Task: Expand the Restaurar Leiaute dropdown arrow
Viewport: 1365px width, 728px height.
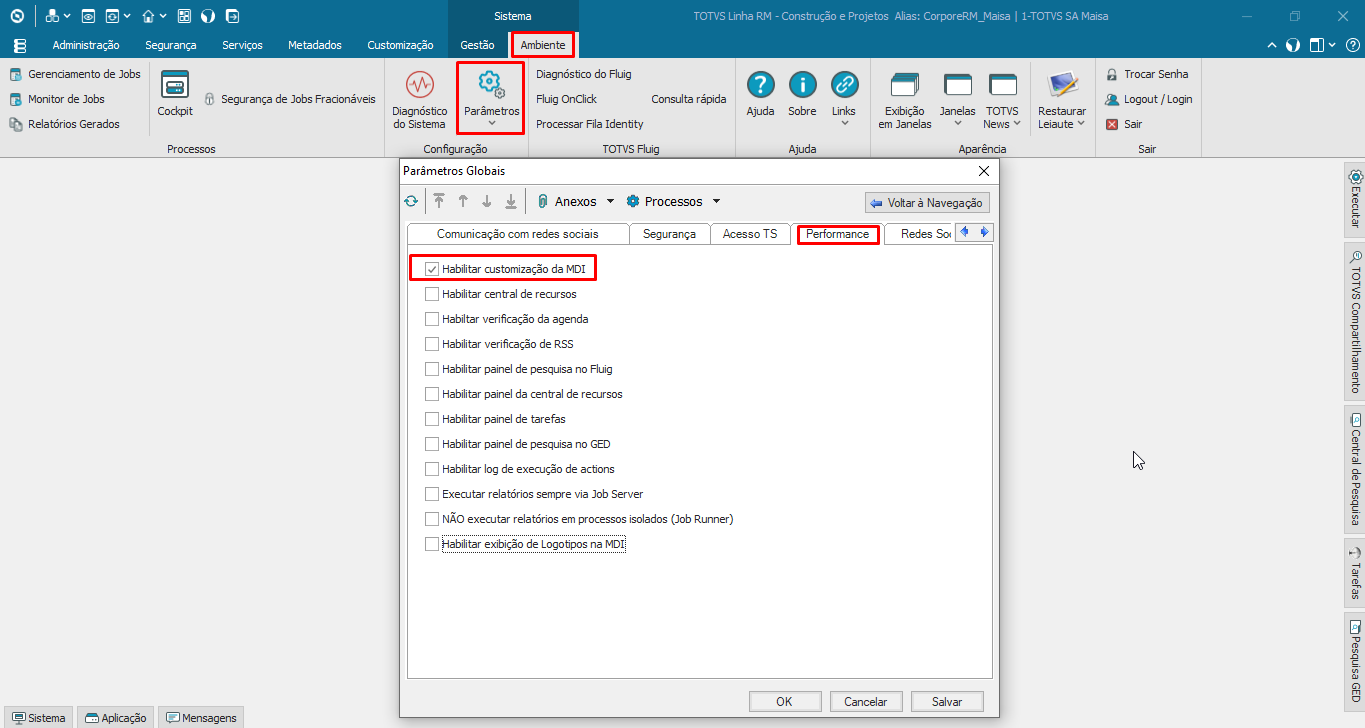Action: [1081, 124]
